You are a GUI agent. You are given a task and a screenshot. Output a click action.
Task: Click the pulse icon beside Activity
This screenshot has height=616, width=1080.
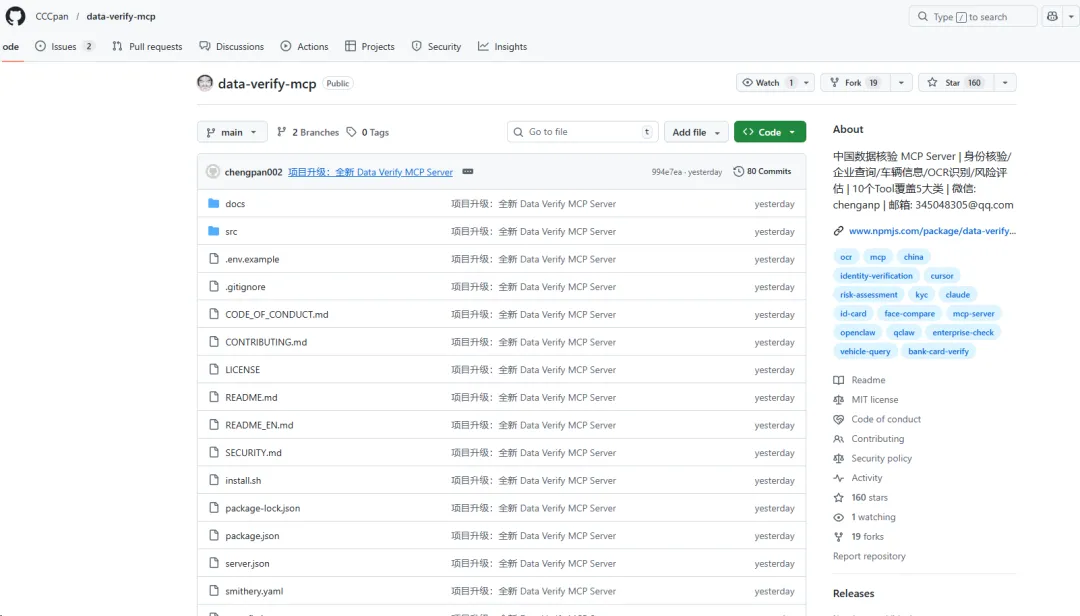[838, 478]
